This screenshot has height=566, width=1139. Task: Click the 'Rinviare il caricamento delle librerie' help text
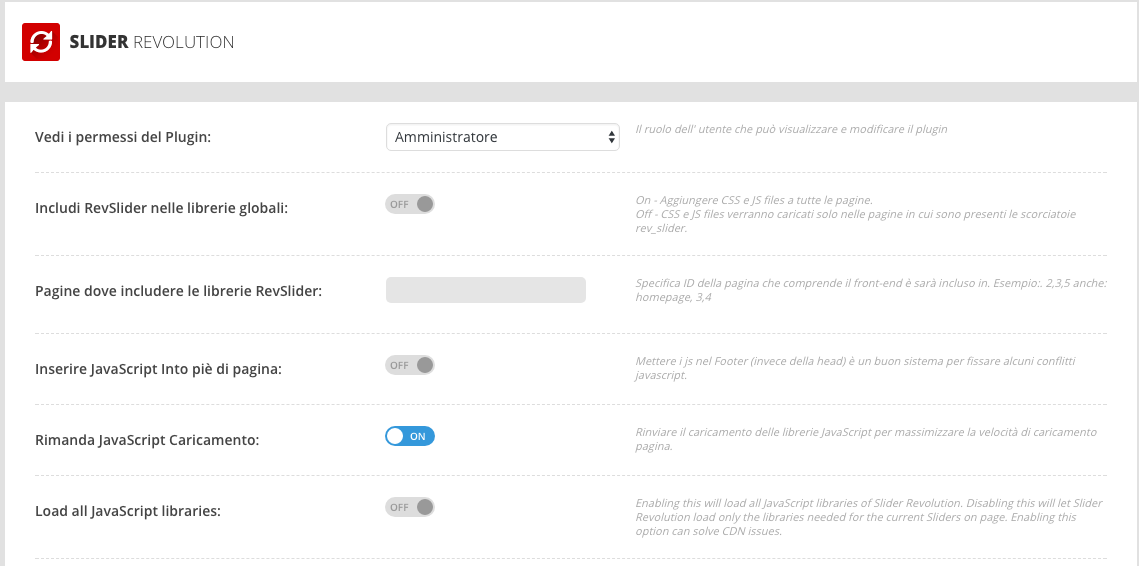click(x=866, y=440)
